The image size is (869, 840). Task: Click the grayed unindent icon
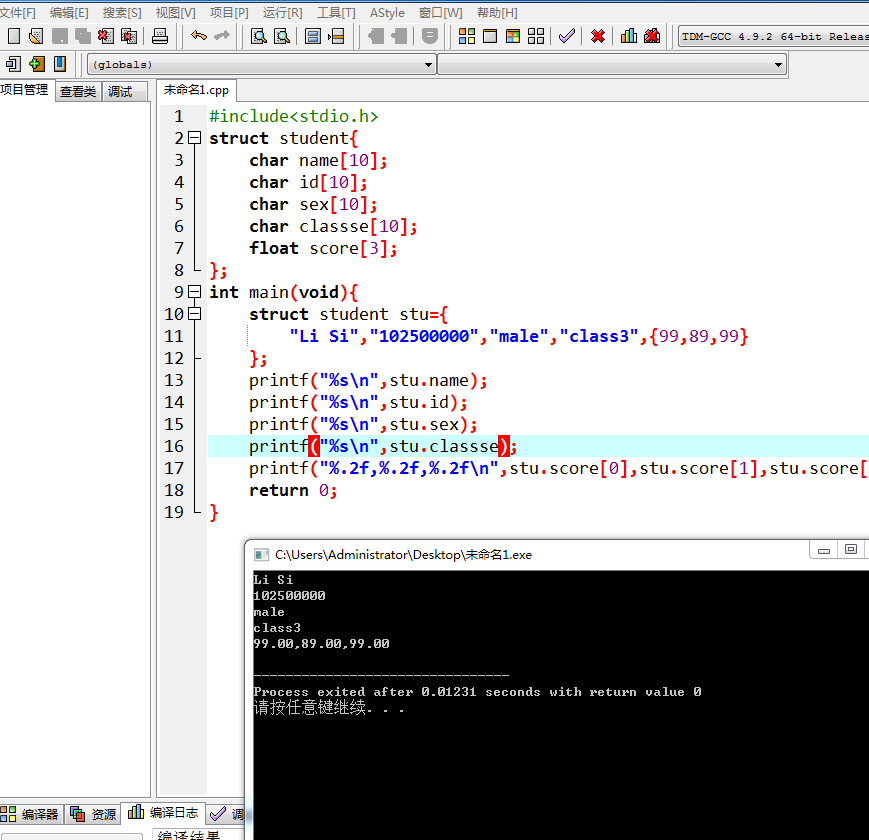click(398, 37)
